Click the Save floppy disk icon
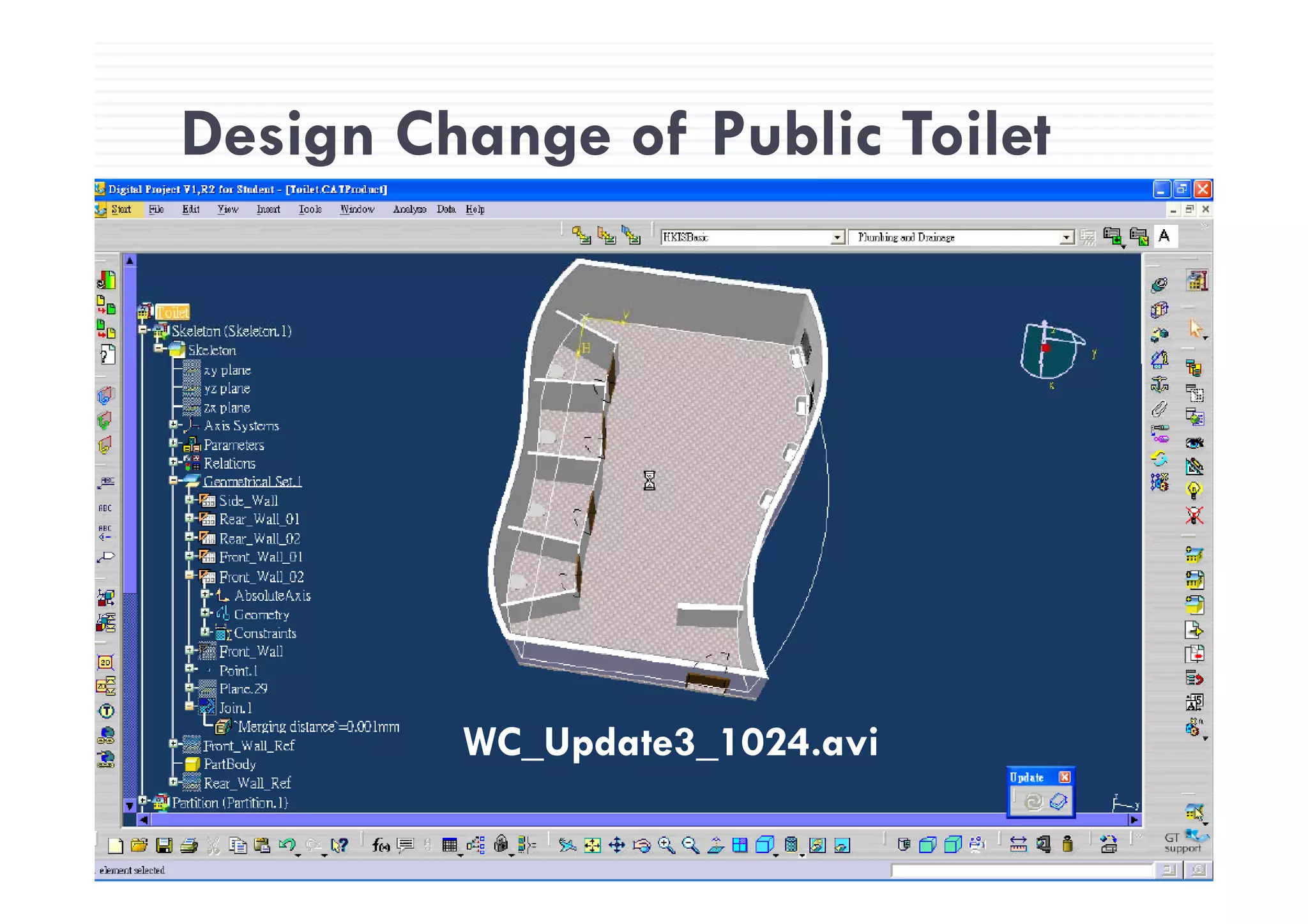The height and width of the screenshot is (924, 1308). (164, 845)
